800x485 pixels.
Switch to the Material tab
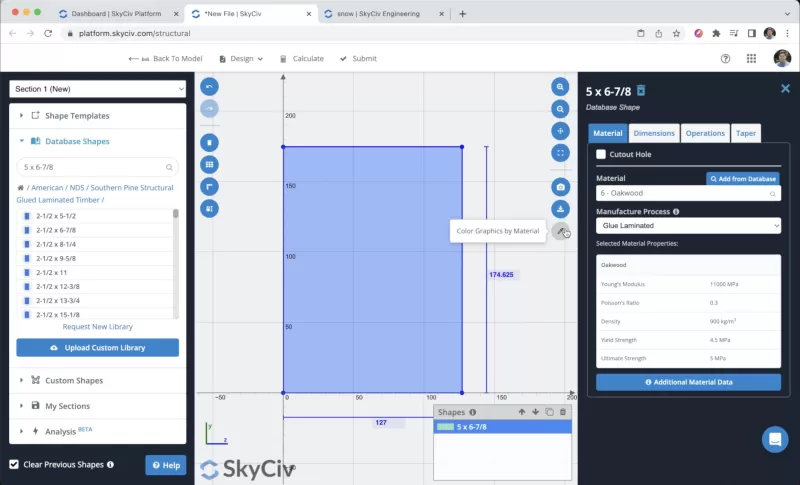tap(608, 133)
